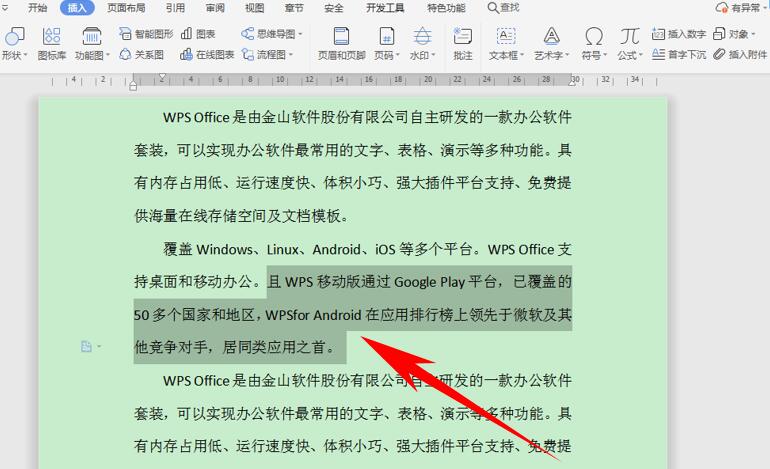Image resolution: width=770 pixels, height=469 pixels.
Task: Switch to the 审阅 tab
Action: click(x=215, y=8)
